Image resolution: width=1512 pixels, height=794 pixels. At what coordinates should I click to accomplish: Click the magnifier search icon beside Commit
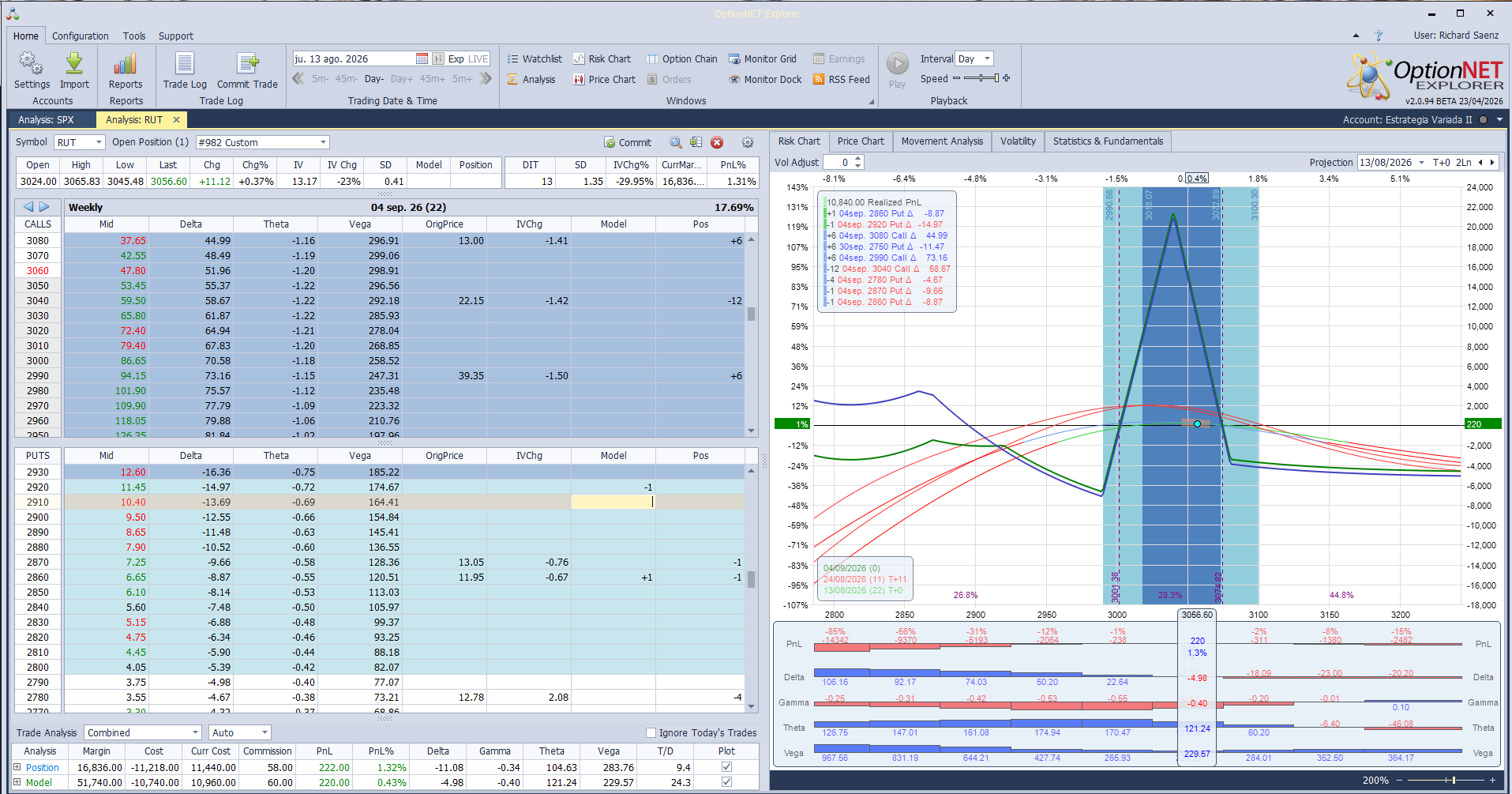(x=676, y=142)
